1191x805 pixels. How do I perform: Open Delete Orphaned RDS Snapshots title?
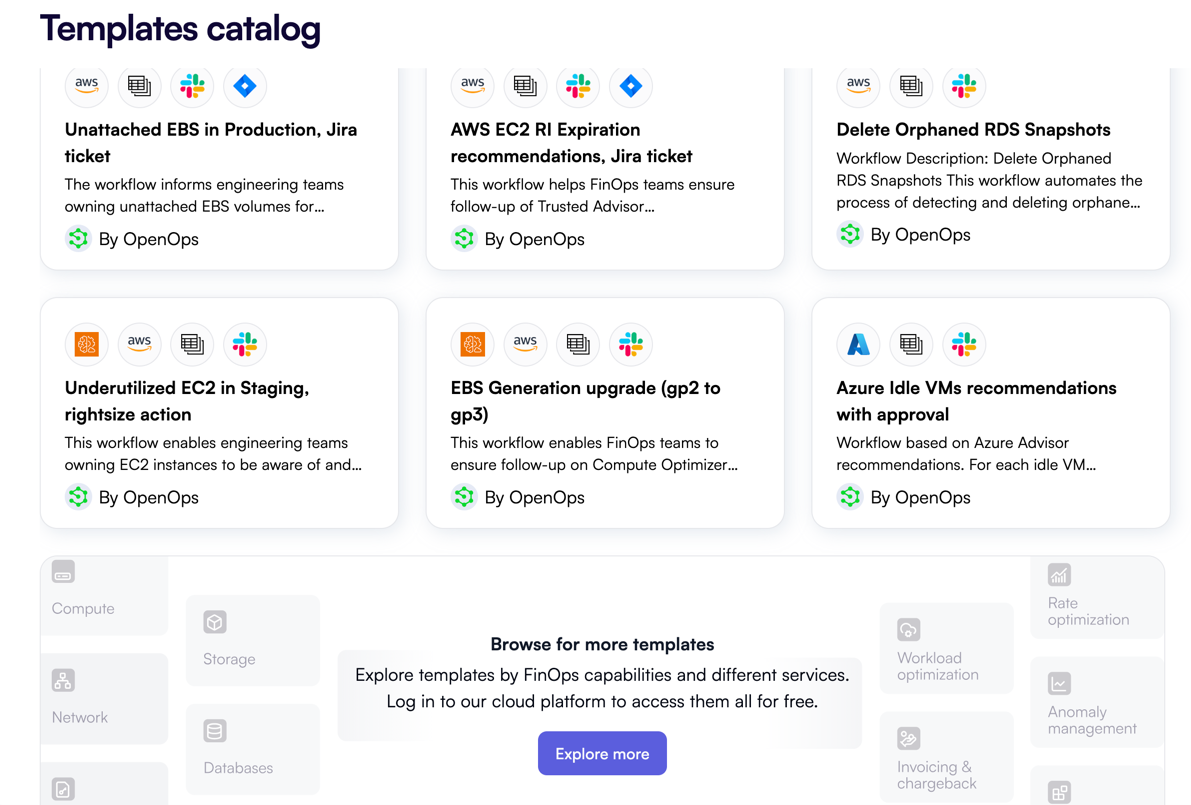973,130
